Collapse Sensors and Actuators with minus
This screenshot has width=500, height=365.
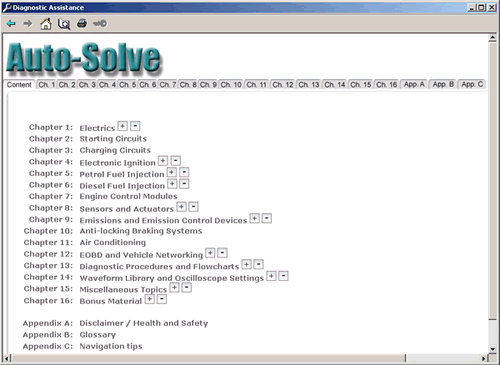(194, 207)
